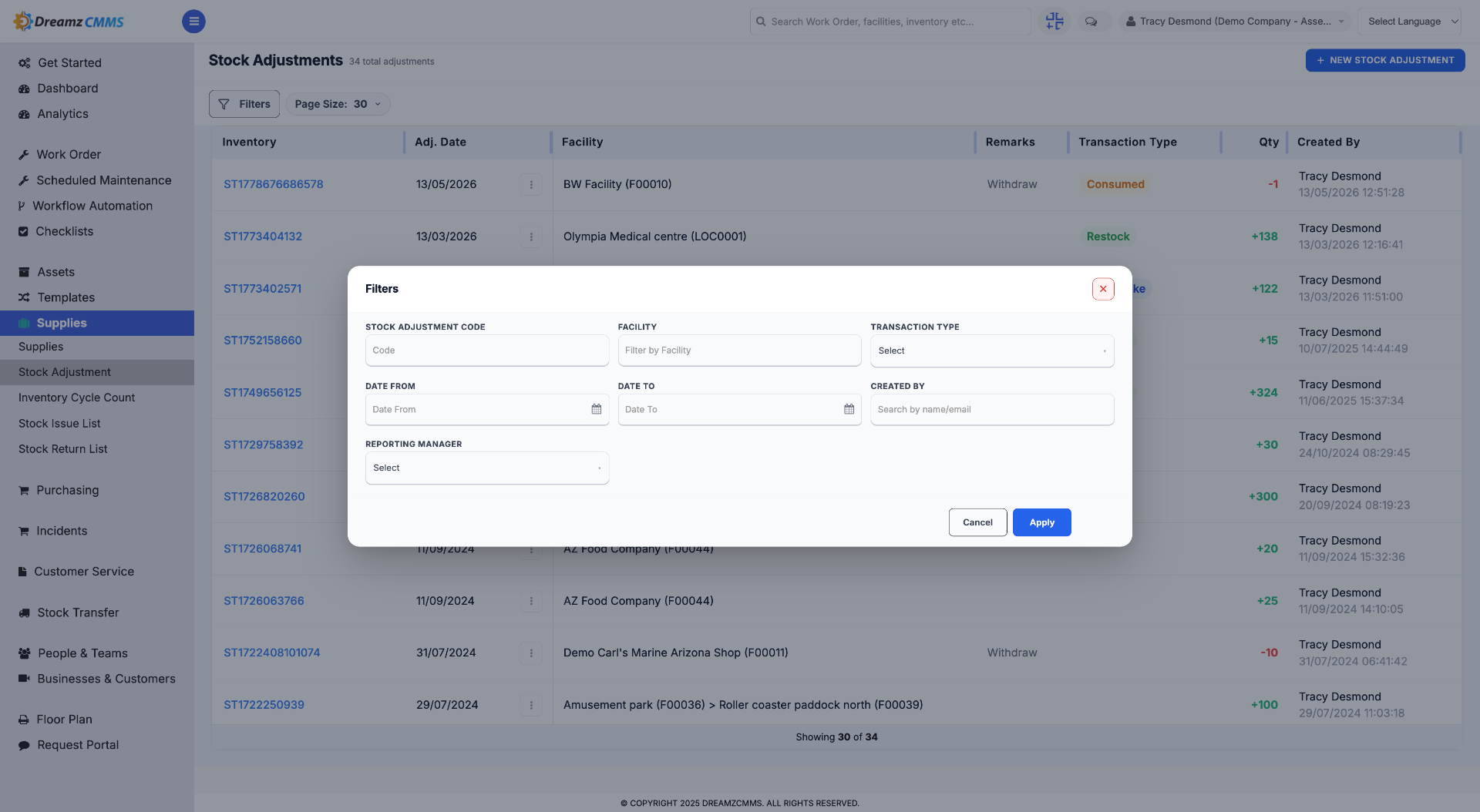Click the search magnifier icon in header
Viewport: 1480px width, 812px height.
point(762,22)
